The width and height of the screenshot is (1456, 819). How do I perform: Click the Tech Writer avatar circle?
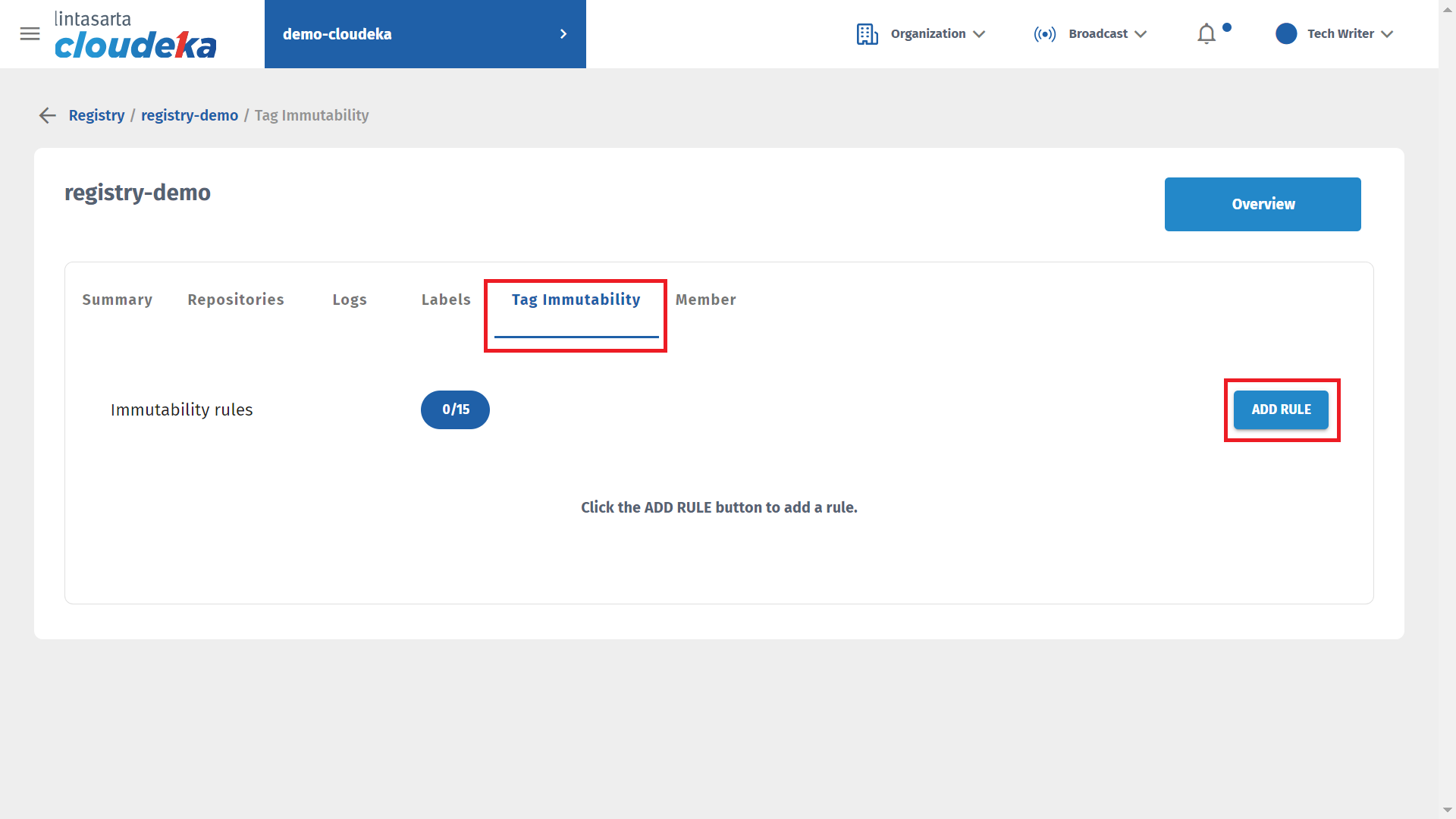pos(1286,34)
